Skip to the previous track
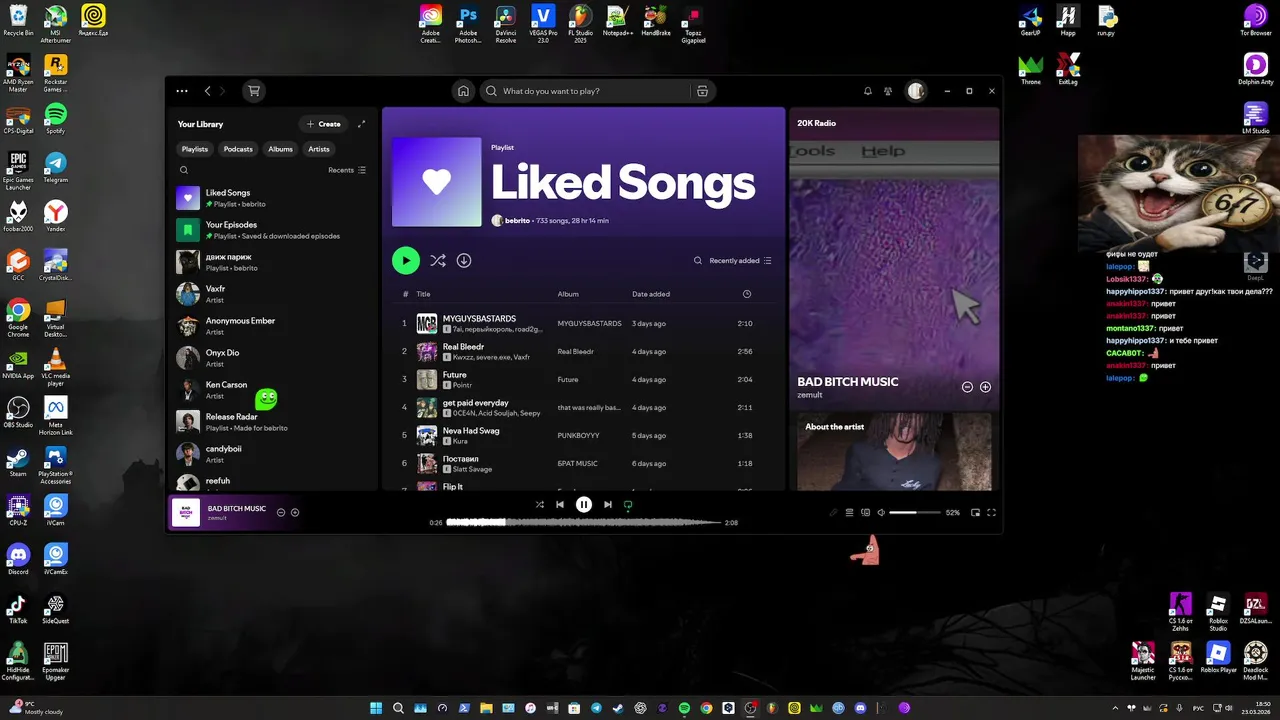1280x720 pixels. click(x=560, y=505)
